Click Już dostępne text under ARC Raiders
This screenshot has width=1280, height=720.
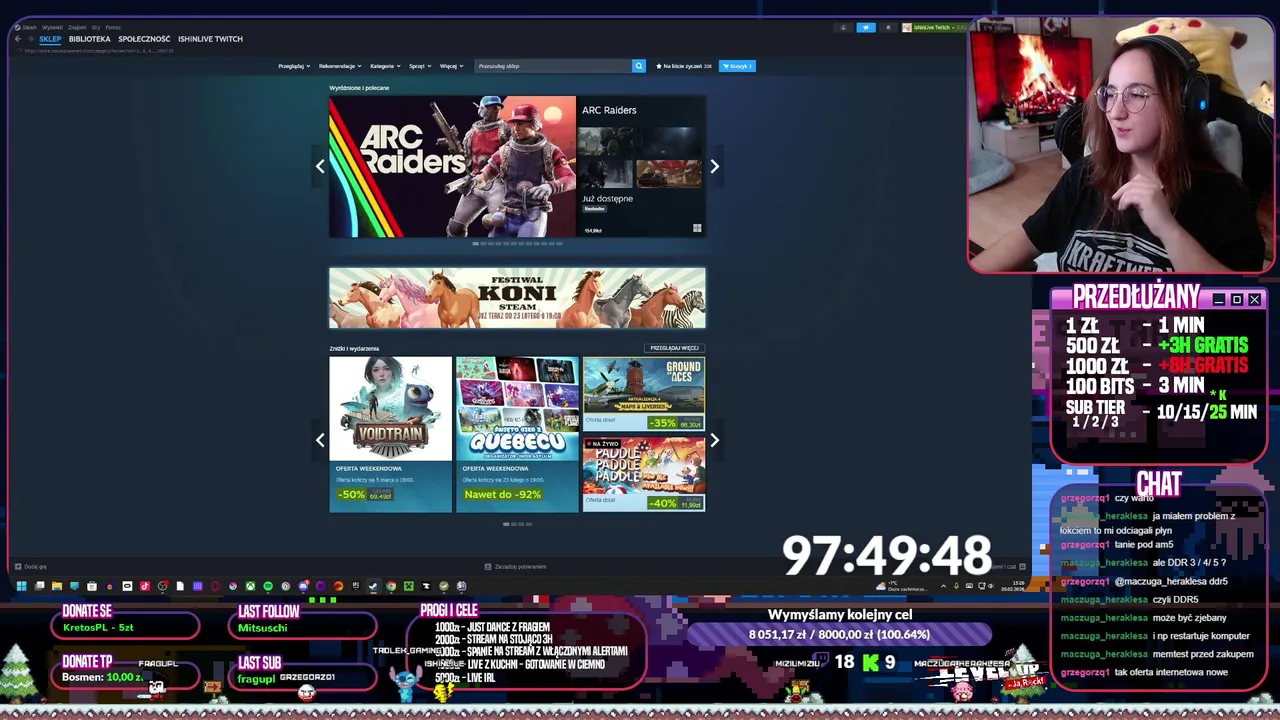tap(607, 198)
